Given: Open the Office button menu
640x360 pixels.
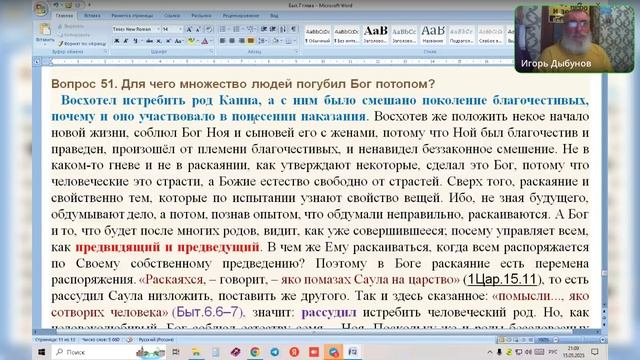Looking at the screenshot, I should point(41,9).
